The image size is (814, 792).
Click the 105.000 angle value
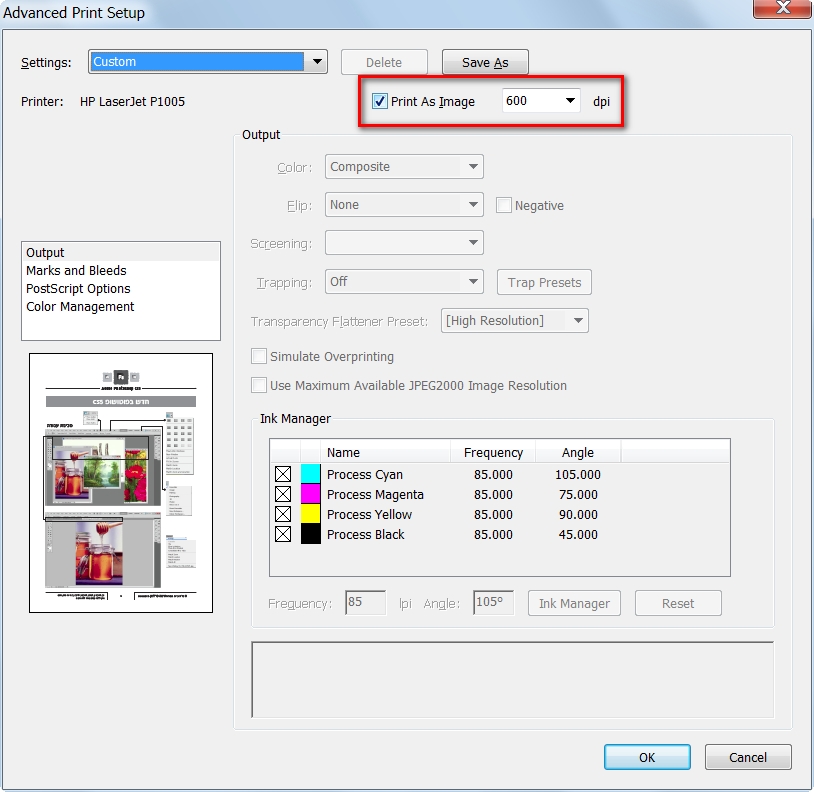coord(578,474)
